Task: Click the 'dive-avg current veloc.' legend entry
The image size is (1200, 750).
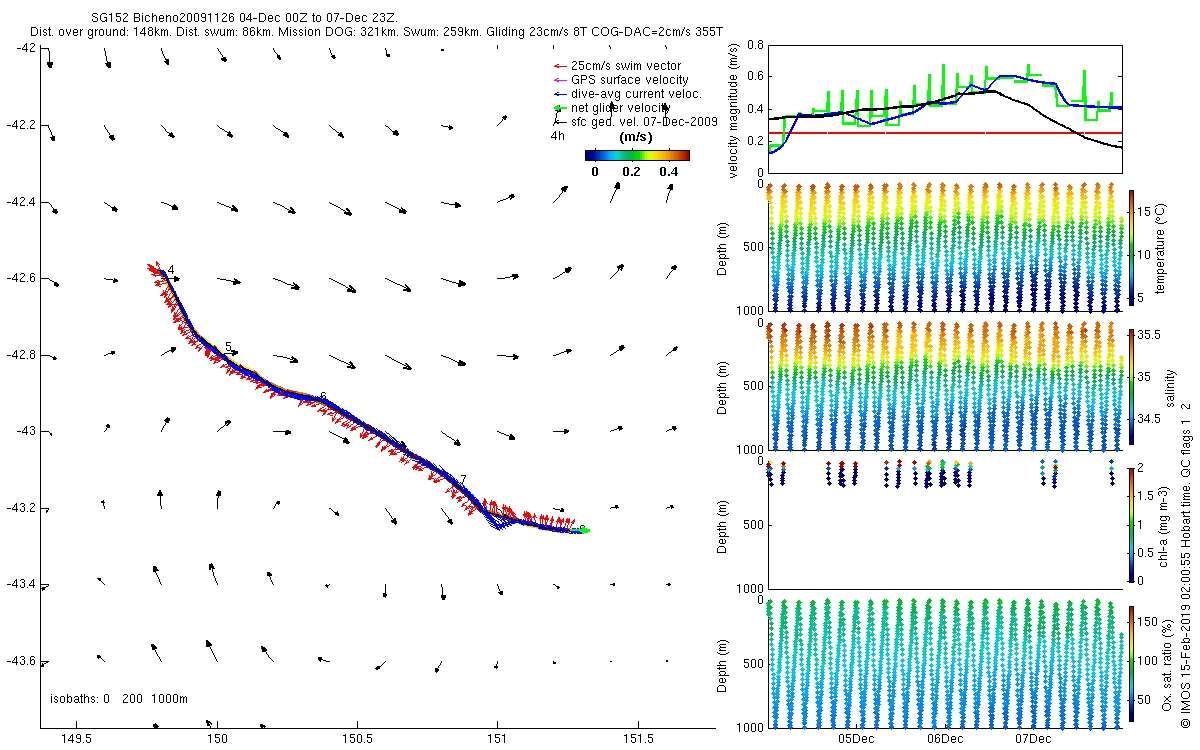Action: (x=636, y=94)
